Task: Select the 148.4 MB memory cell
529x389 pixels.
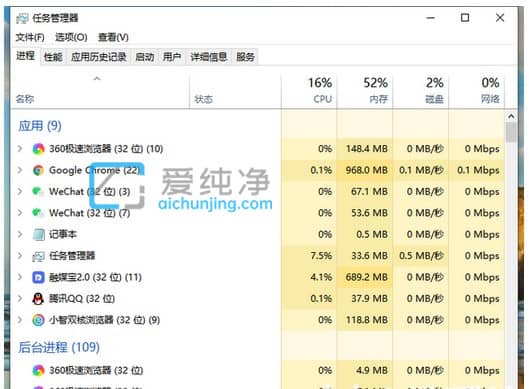Action: (x=366, y=149)
